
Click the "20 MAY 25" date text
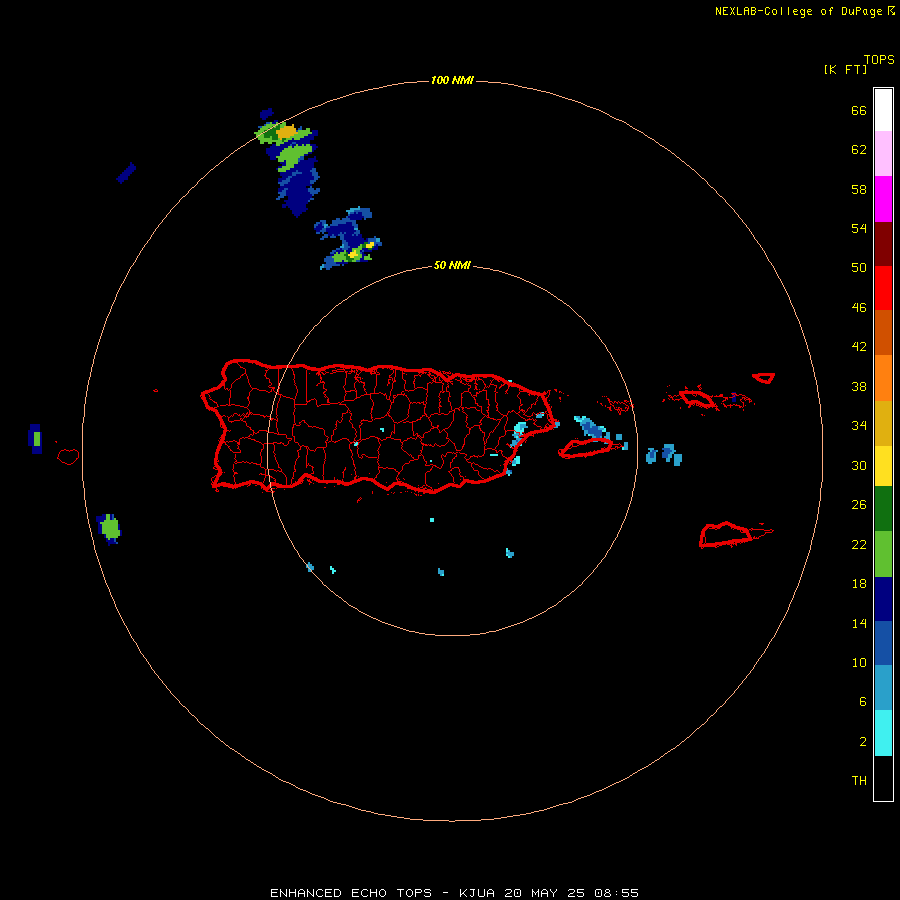pos(545,893)
